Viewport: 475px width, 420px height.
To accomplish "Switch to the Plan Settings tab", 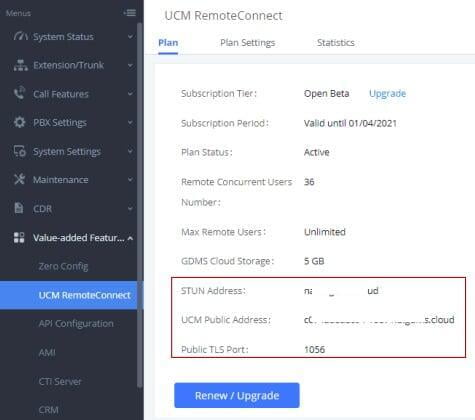I will click(248, 43).
